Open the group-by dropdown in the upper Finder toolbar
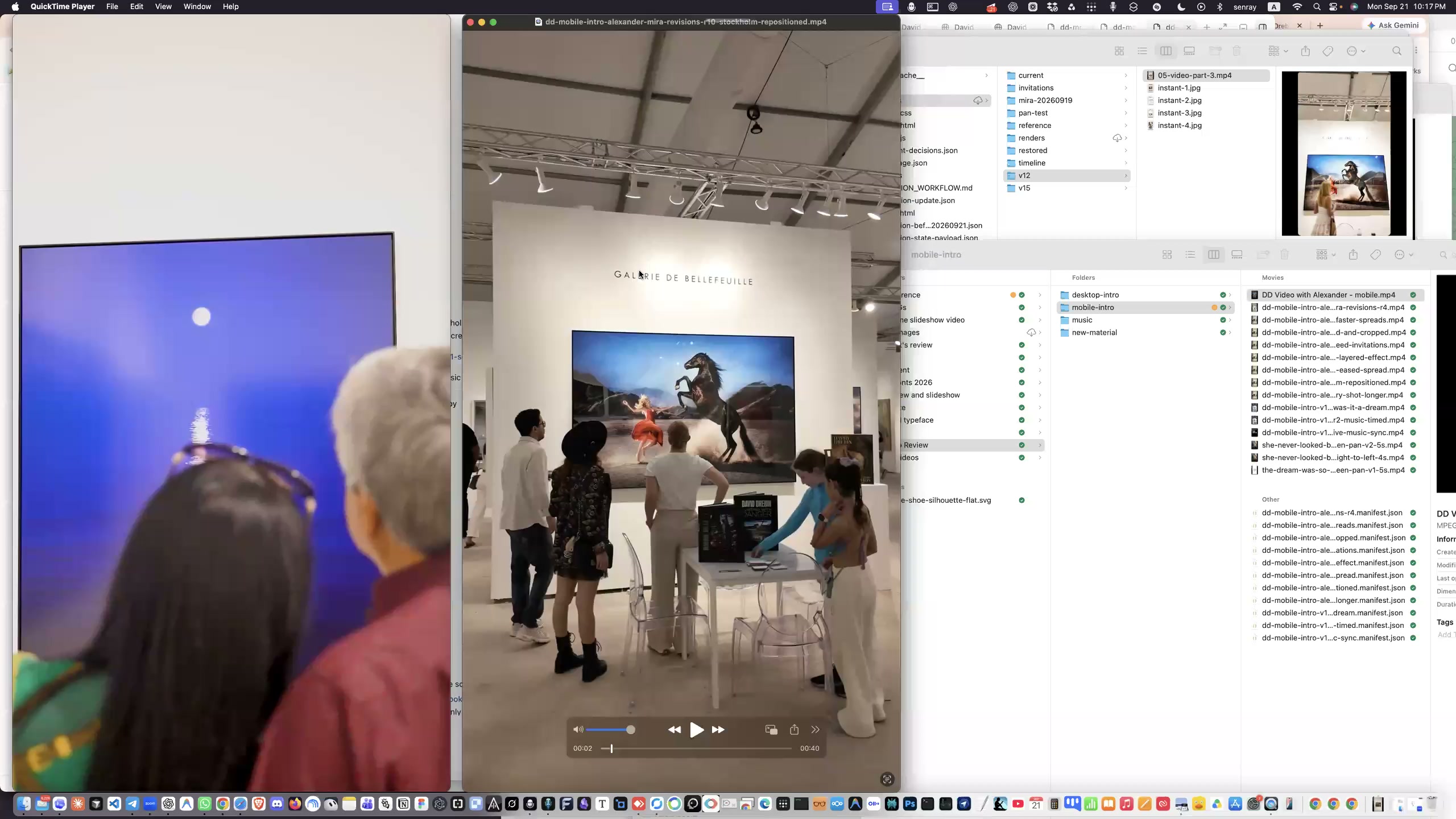The height and width of the screenshot is (819, 1456). click(x=1277, y=51)
